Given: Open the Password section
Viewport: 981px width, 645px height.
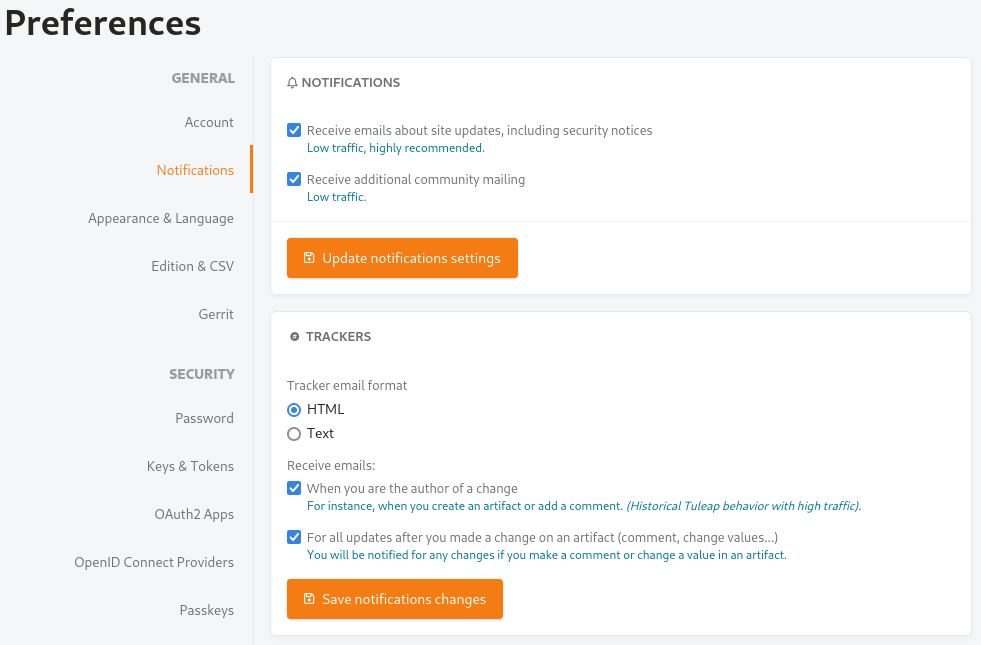Looking at the screenshot, I should pos(204,418).
